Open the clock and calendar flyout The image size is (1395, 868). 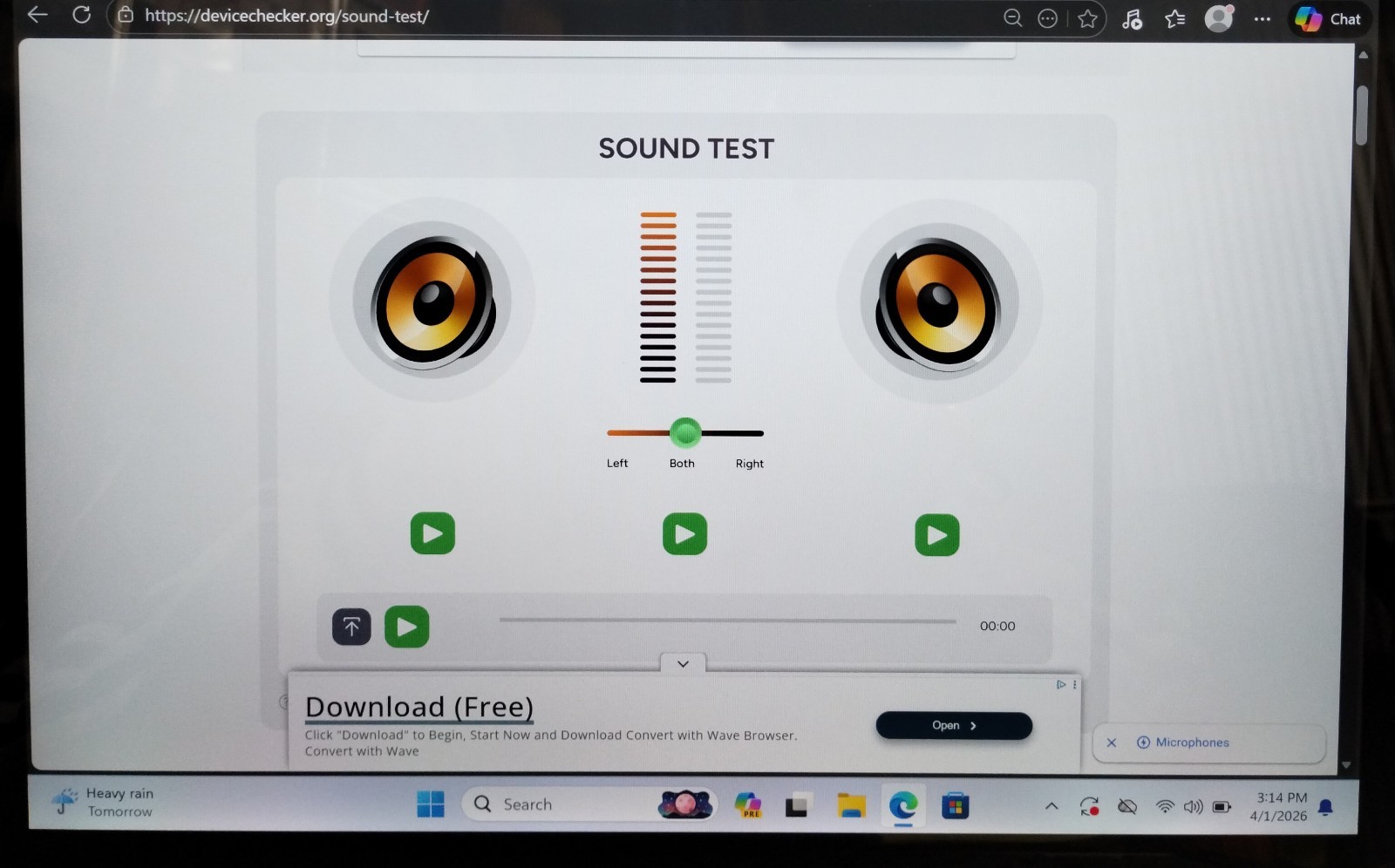pos(1281,807)
